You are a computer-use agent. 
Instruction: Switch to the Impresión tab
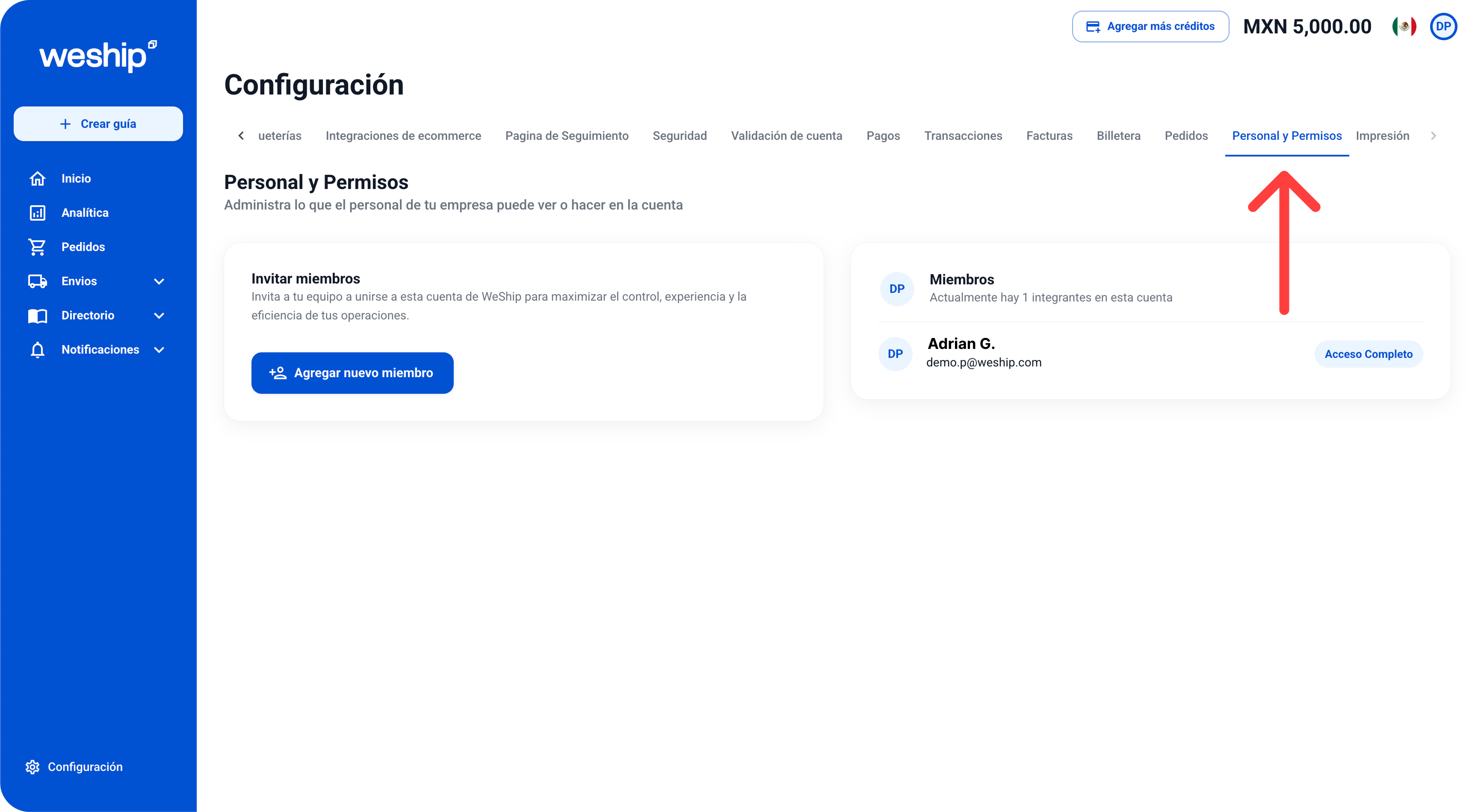(x=1382, y=136)
